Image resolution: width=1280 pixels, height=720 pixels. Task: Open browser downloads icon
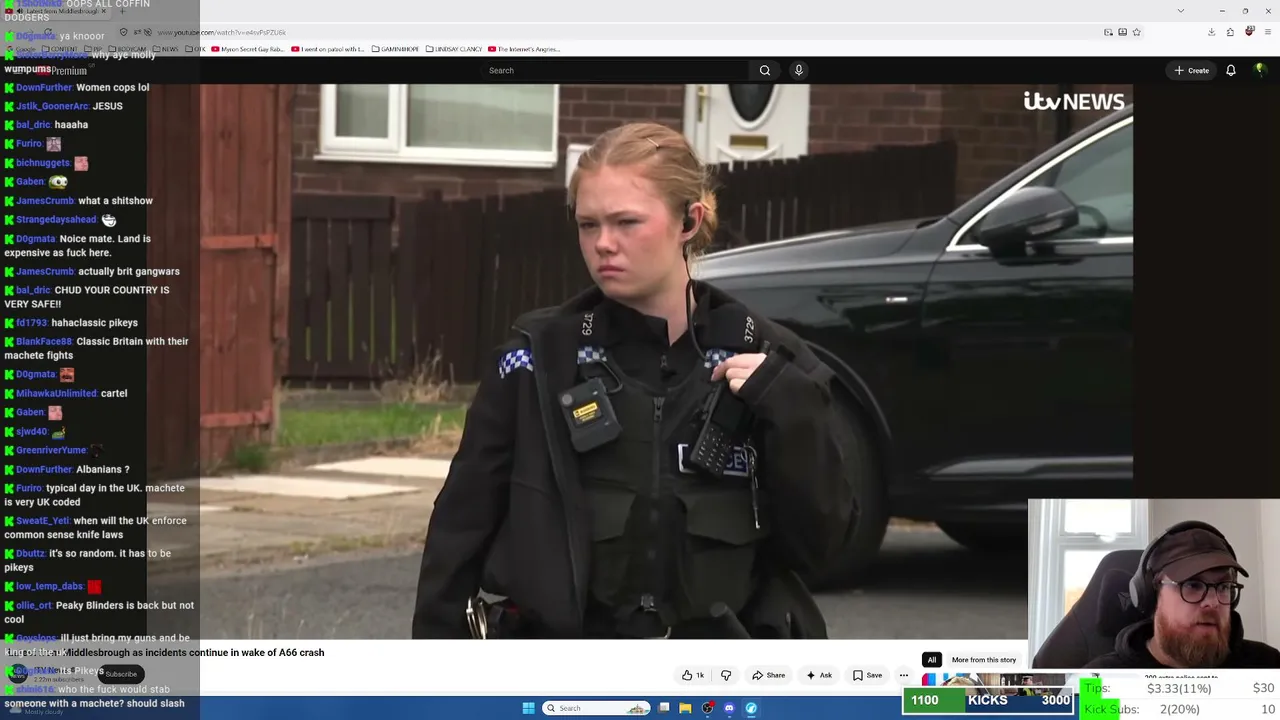pos(1211,32)
